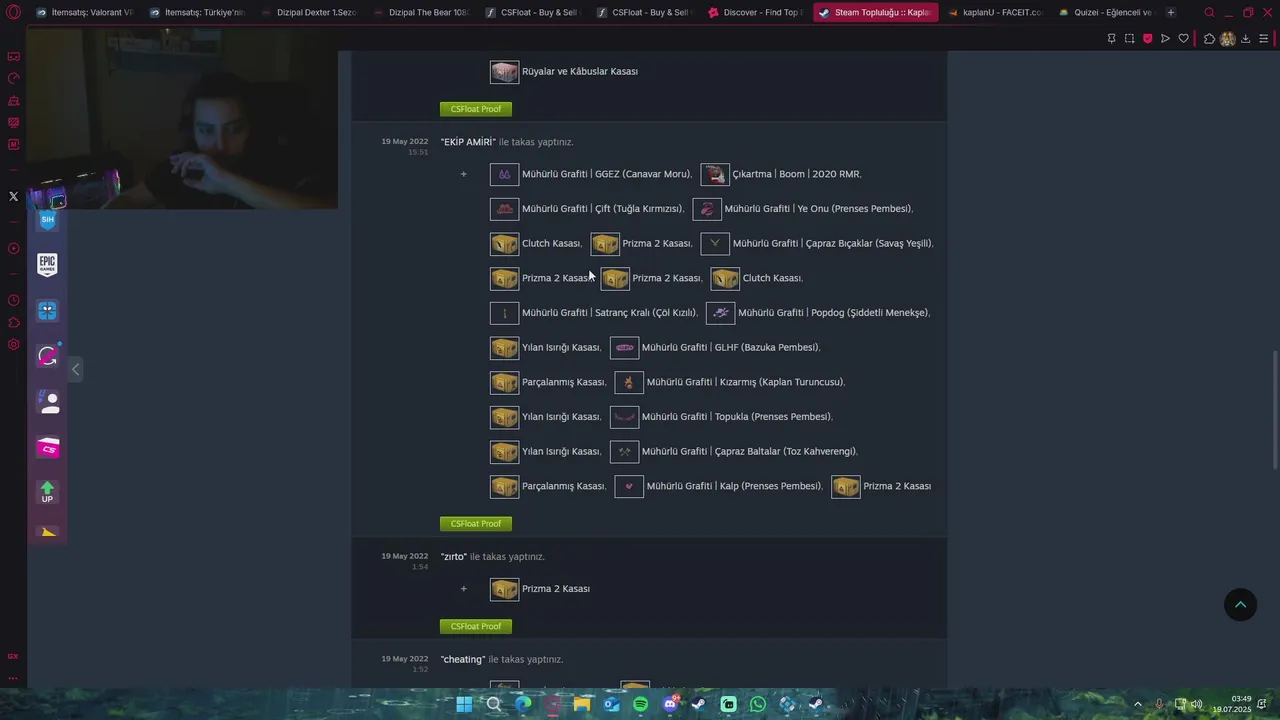The height and width of the screenshot is (720, 1280).
Task: Switch to the Dizipal Dexter tab
Action: 308,13
